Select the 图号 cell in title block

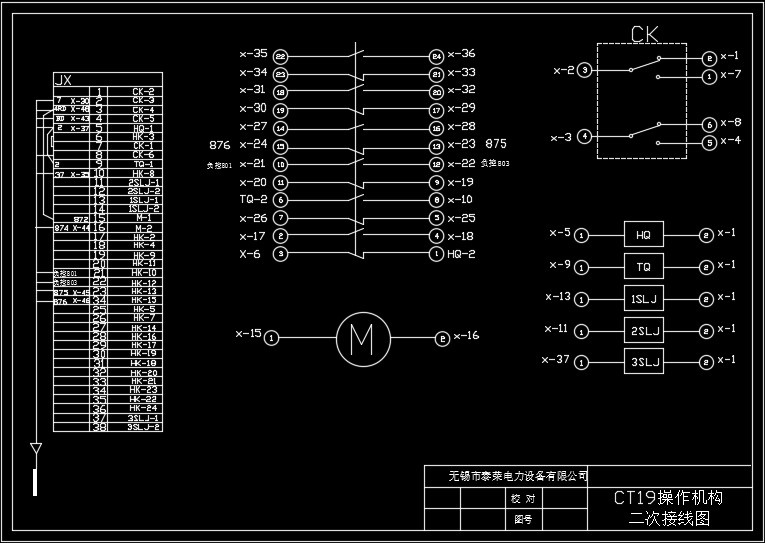pos(523,519)
